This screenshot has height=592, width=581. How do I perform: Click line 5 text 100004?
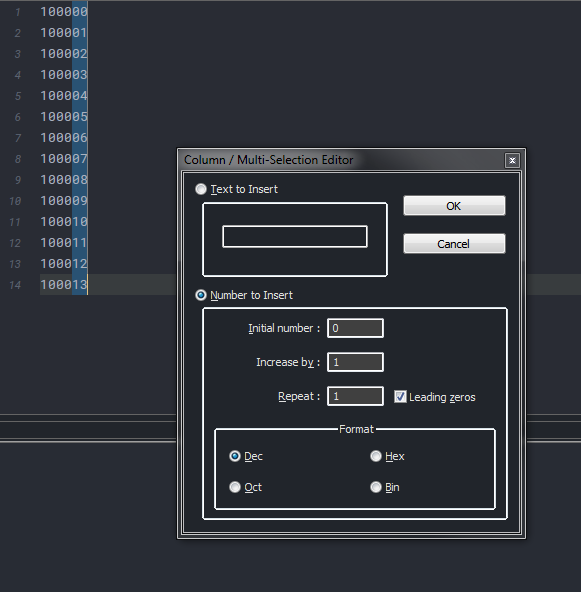[x=64, y=96]
